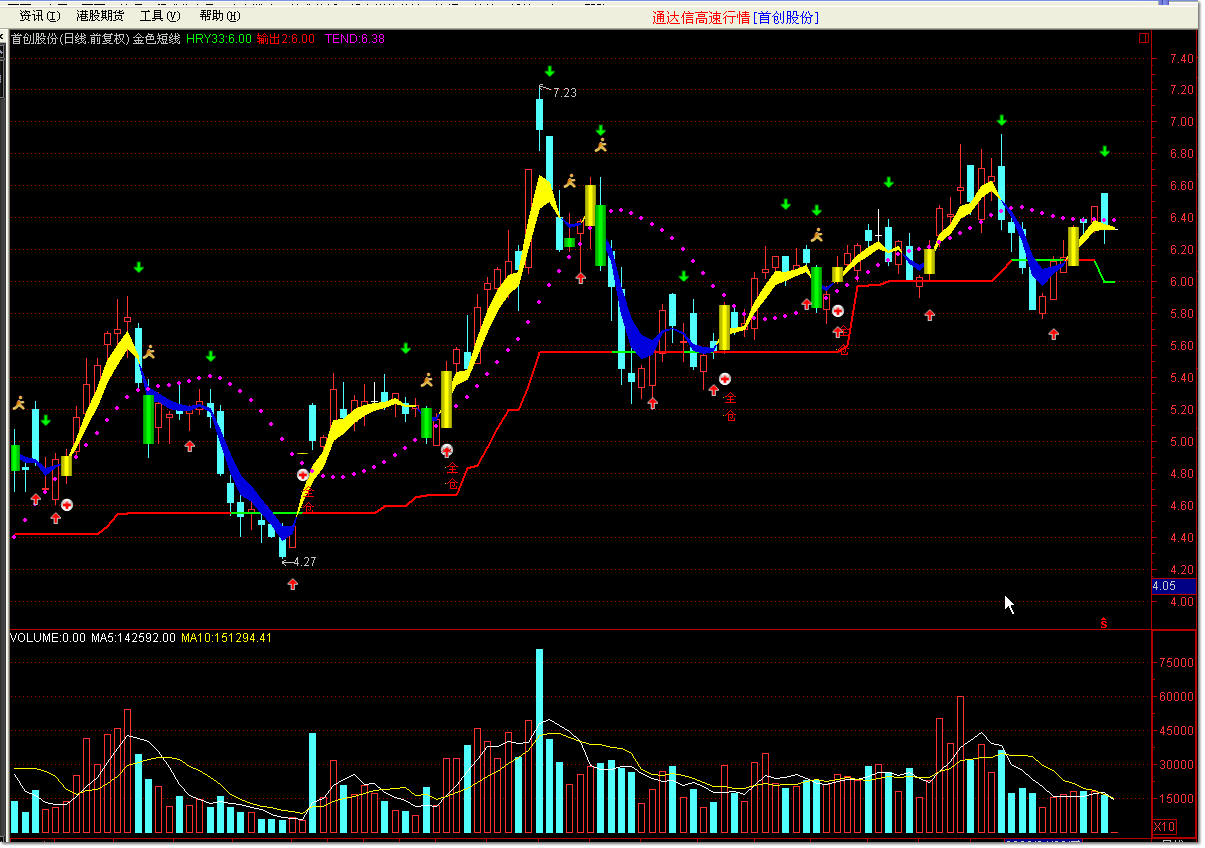The image size is (1205, 848).
Task: Click the 通达信高速行情 title text
Action: coord(700,17)
